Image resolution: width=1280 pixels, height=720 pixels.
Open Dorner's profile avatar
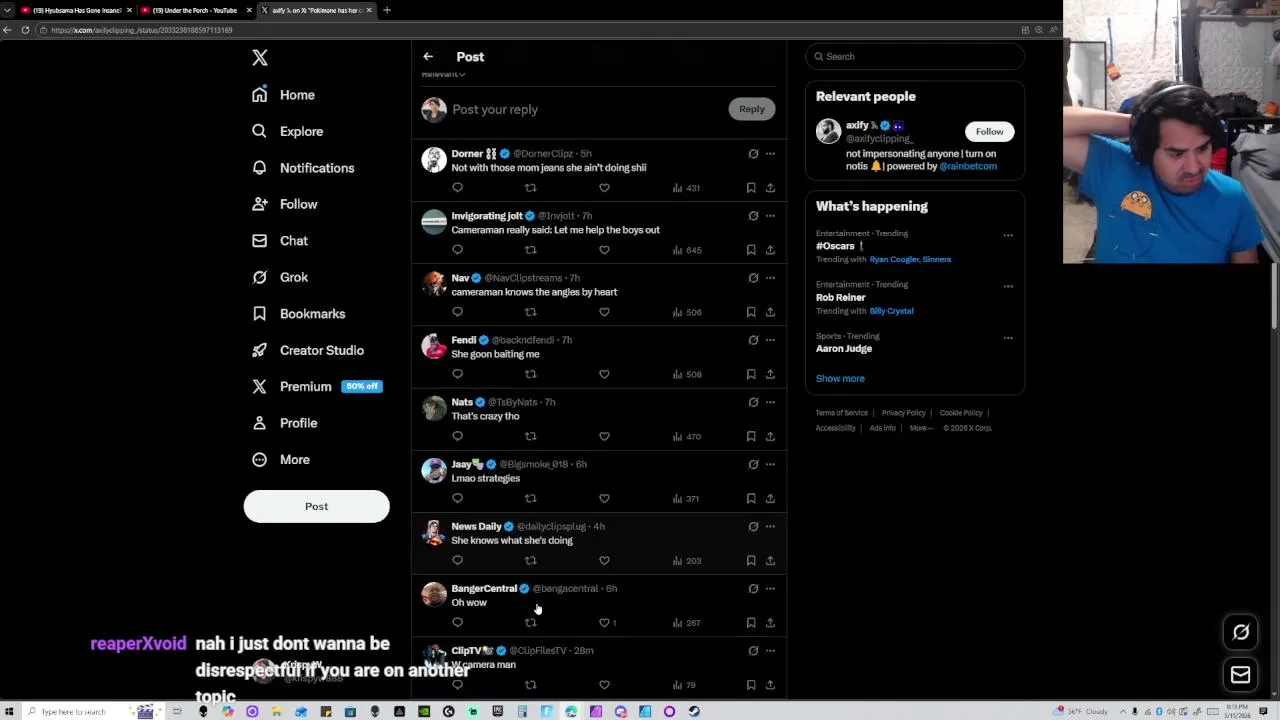point(434,160)
